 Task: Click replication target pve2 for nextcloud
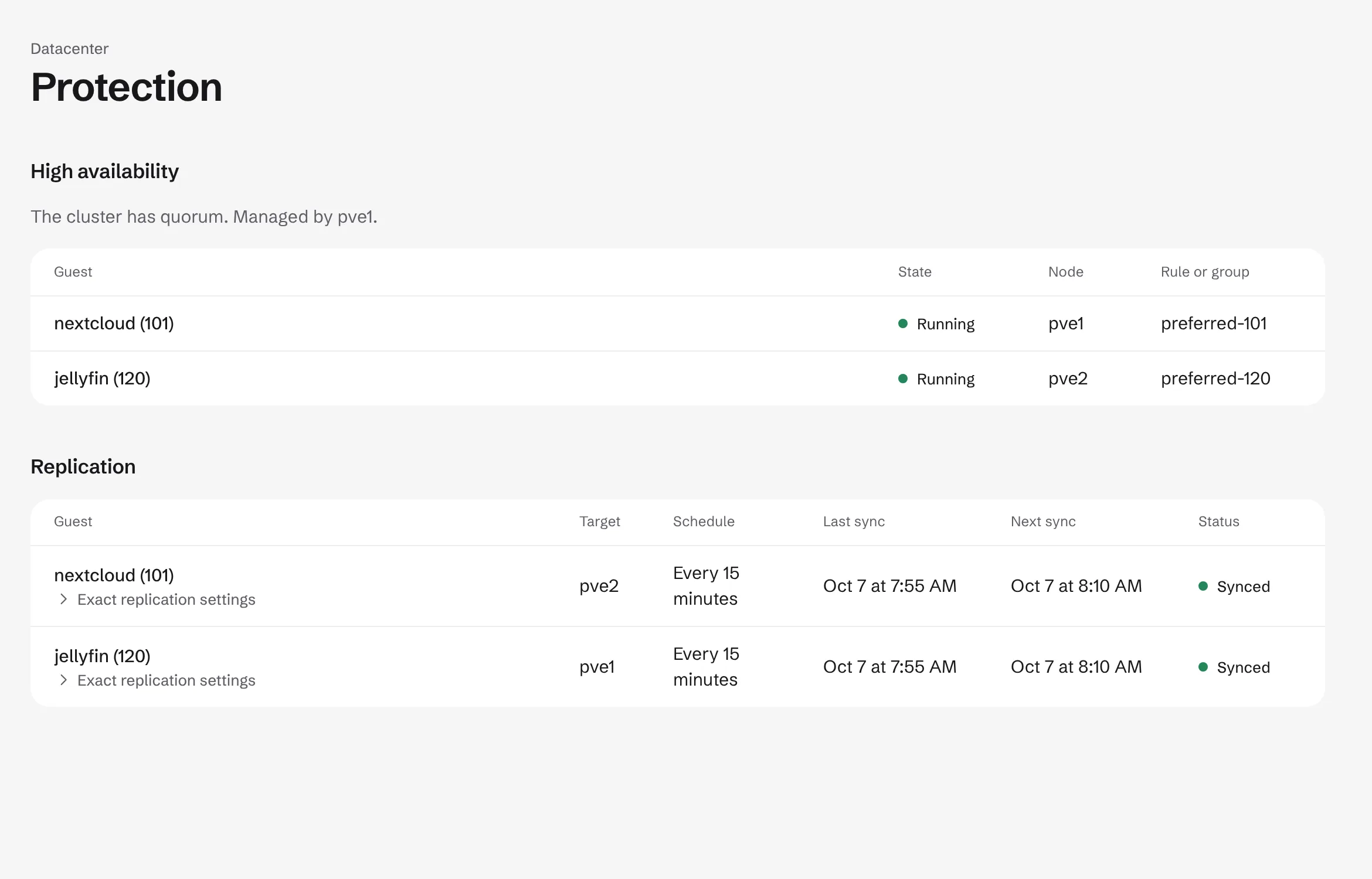pos(599,586)
